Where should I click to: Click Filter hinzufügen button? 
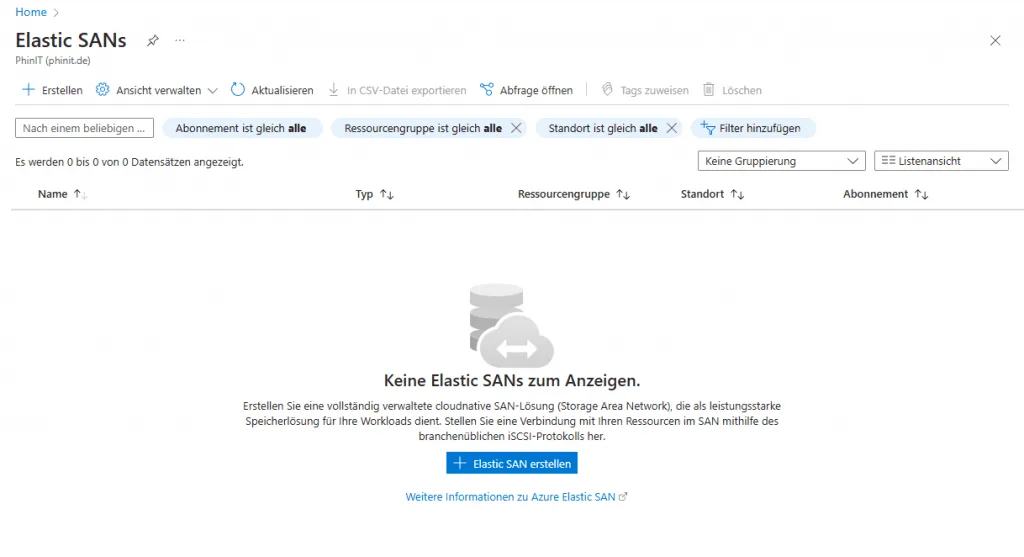(753, 128)
